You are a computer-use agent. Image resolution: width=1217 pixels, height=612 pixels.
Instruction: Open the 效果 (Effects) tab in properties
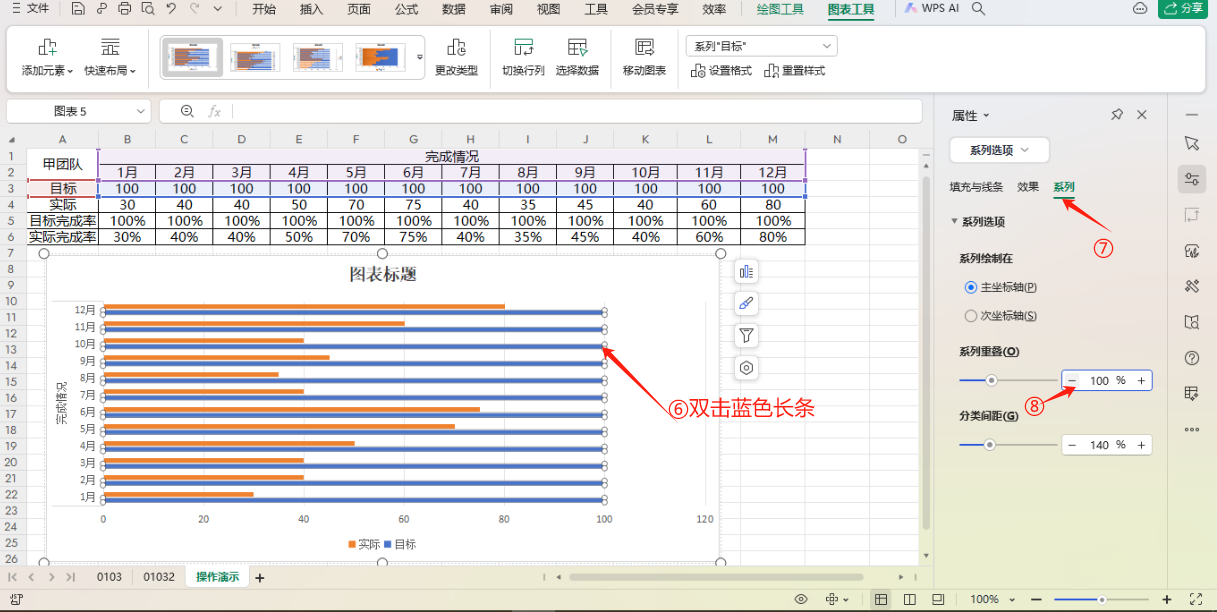1028,187
